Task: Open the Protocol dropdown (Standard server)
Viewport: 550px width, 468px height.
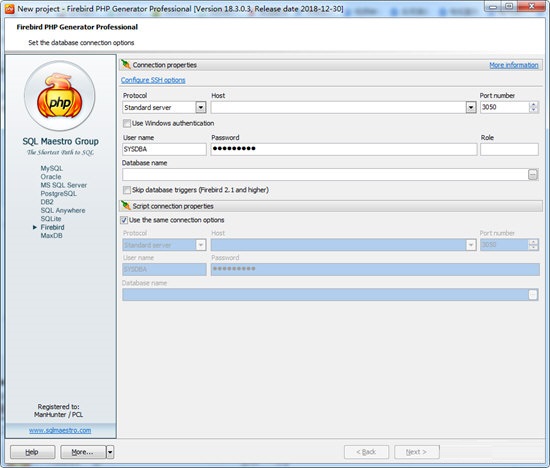Action: tap(201, 107)
